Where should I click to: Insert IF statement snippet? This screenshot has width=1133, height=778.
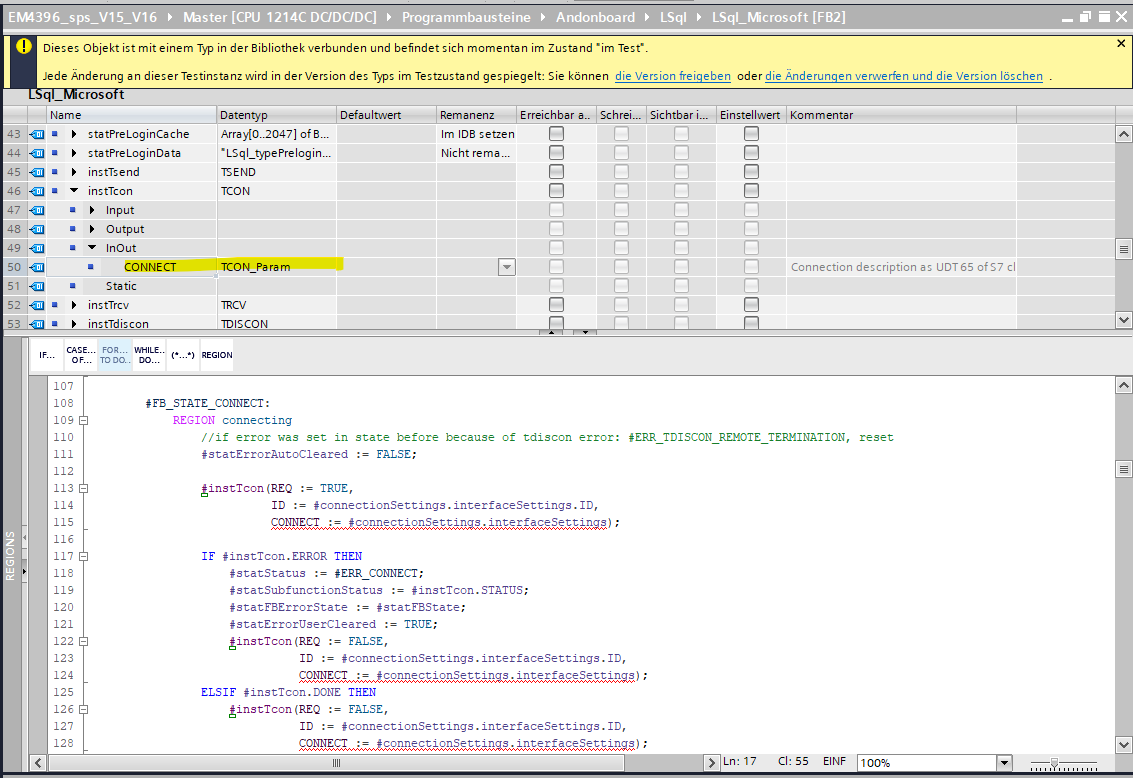[x=47, y=355]
